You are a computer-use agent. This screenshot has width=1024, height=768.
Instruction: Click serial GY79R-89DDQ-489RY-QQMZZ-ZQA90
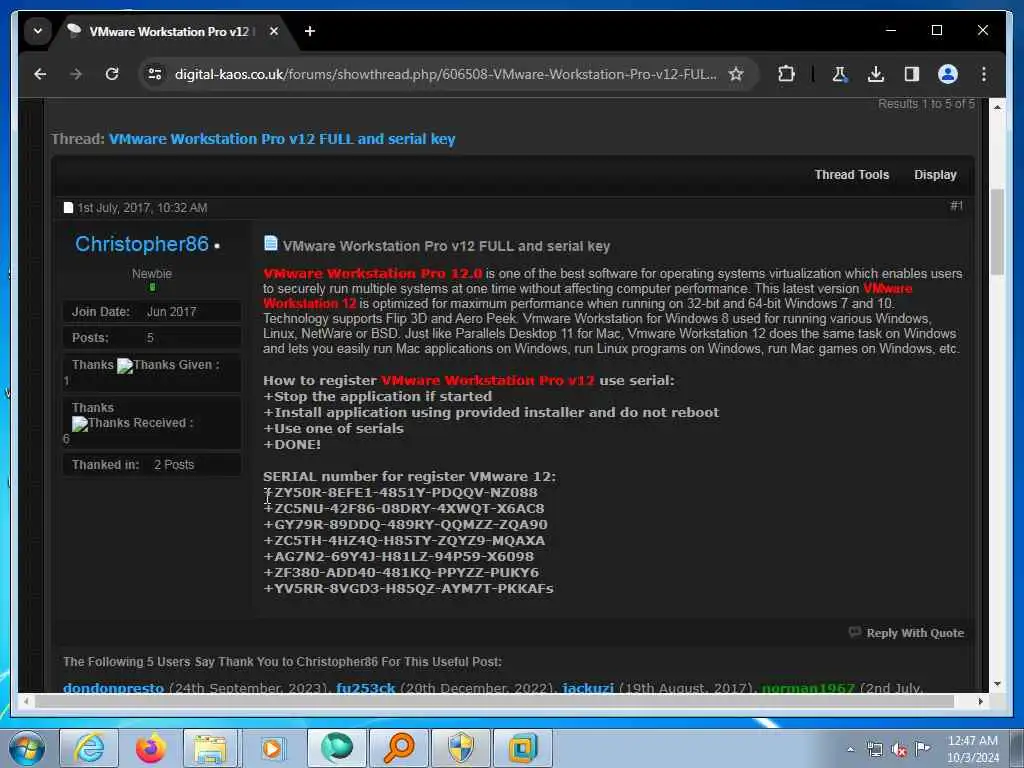tap(411, 524)
